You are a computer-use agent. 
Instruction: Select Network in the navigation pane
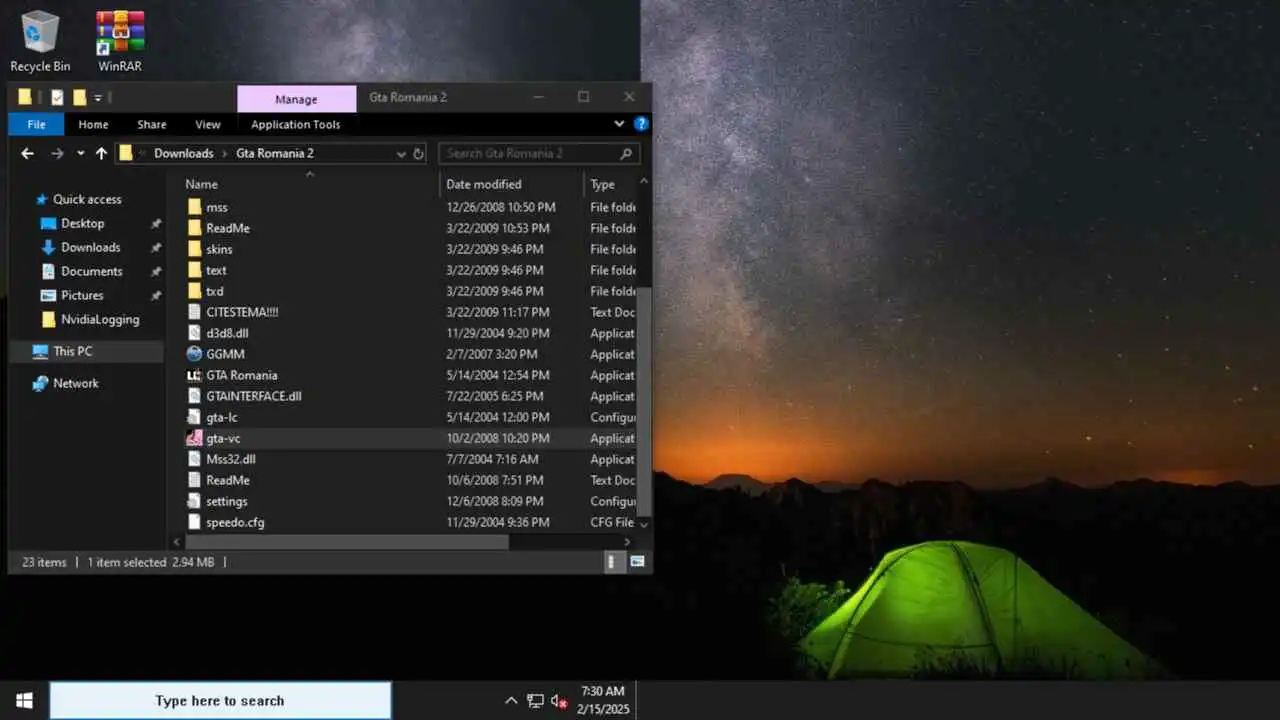pos(76,383)
